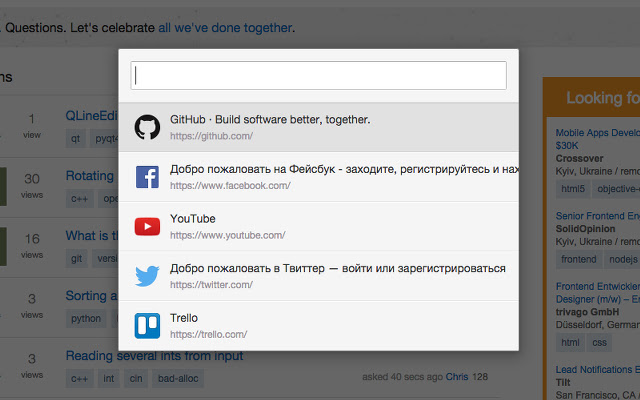Open the https://twitter.com/ URL

[211, 285]
